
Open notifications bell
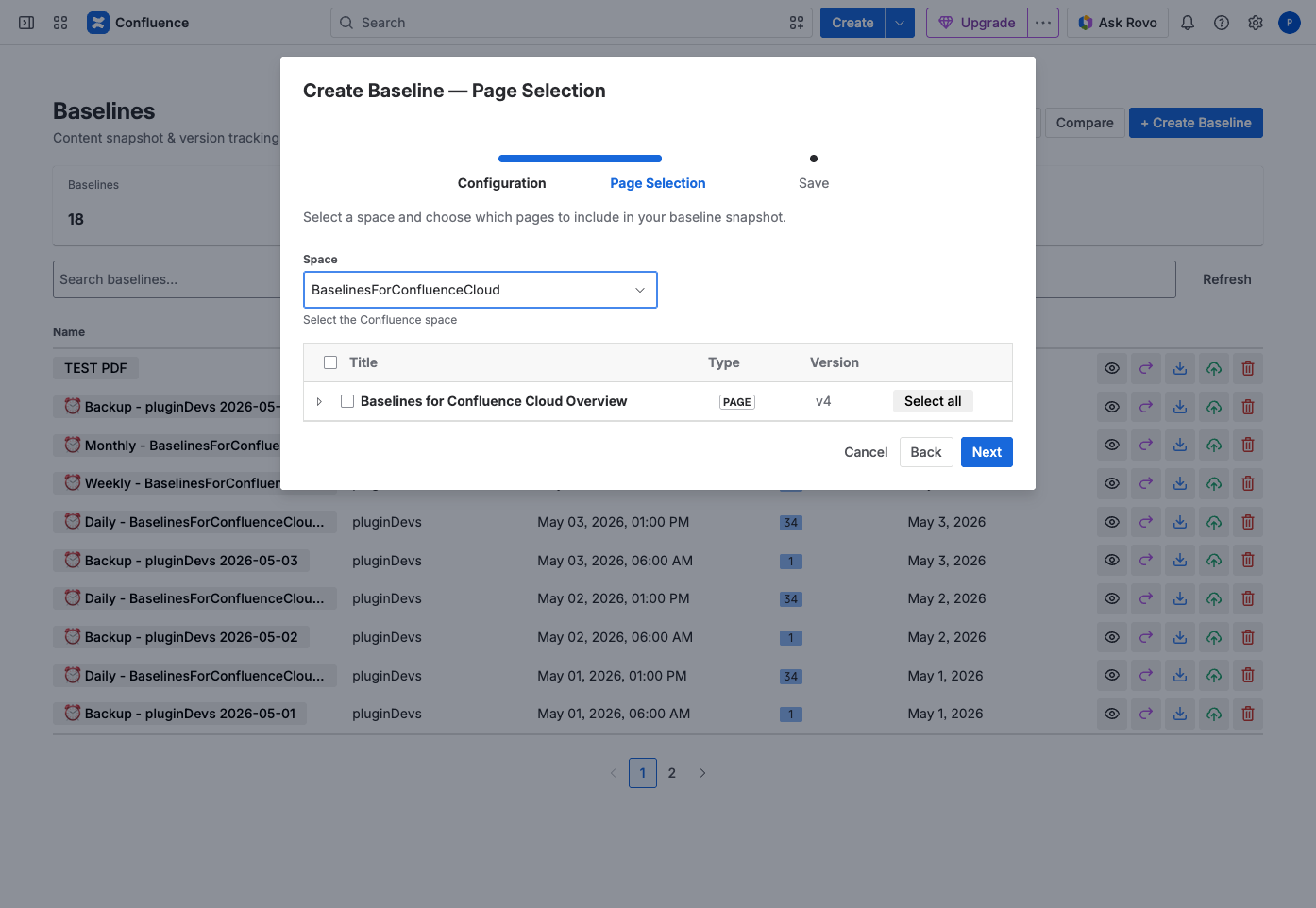1188,23
